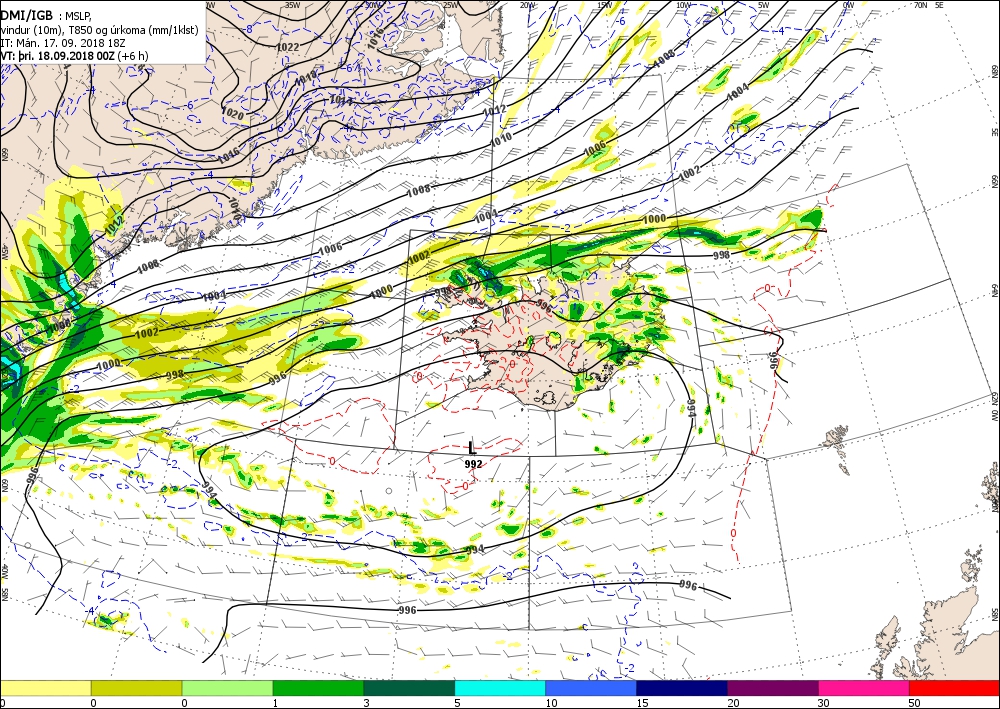Viewport: 1000px width, 709px height.
Task: Click the dark green legend swatch
Action: click(x=409, y=688)
